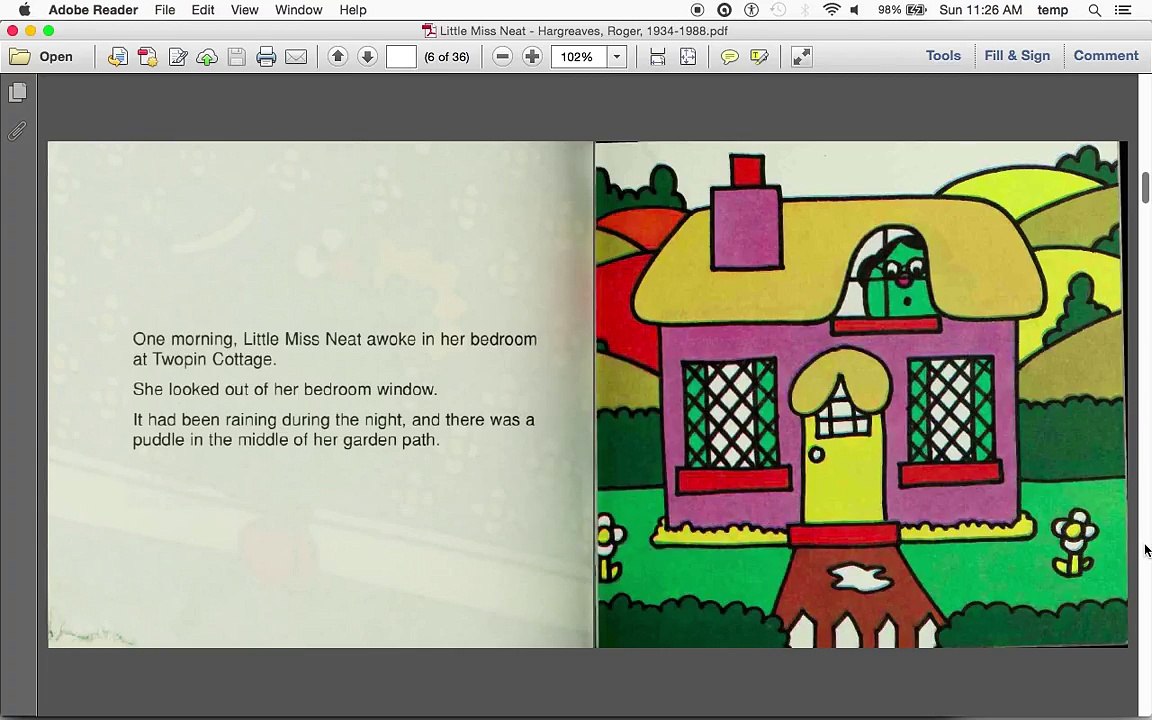This screenshot has height=720, width=1152.
Task: Switch to read mode with expand icon
Action: [802, 57]
